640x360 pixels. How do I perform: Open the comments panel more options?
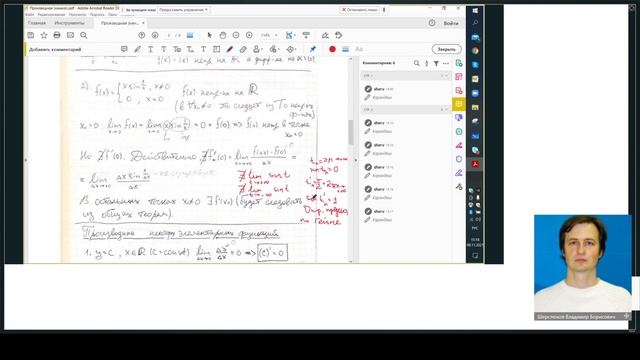coord(446,63)
